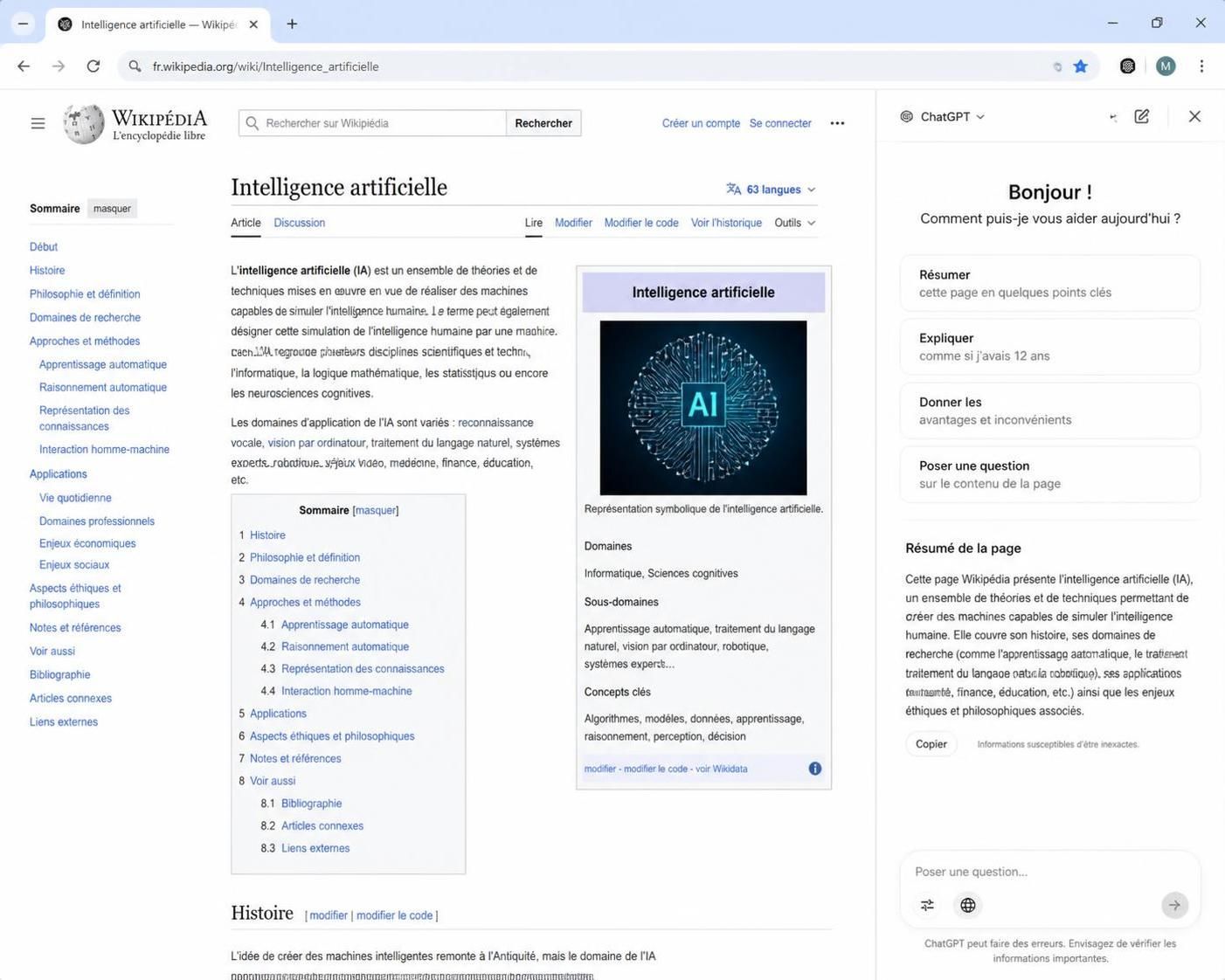This screenshot has height=980, width=1225.
Task: Select the Lire tab
Action: pos(533,223)
